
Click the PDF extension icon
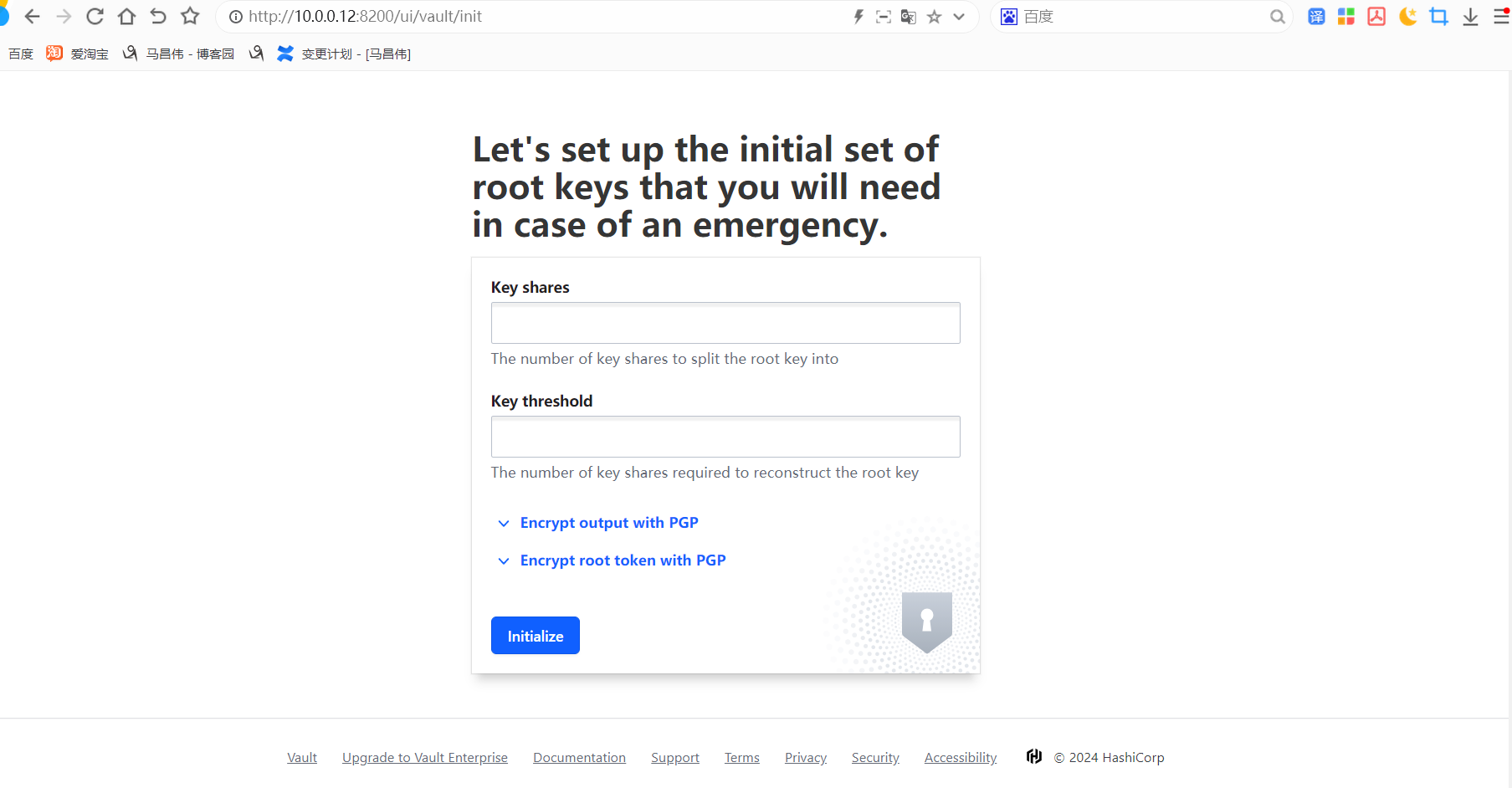(1376, 17)
